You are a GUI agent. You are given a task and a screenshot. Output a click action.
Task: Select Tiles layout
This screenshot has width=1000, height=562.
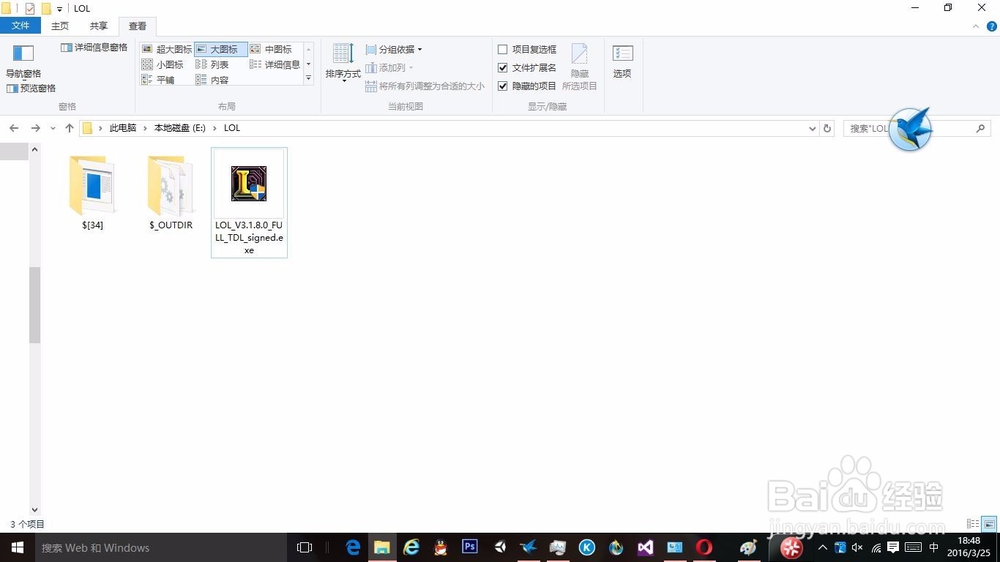pos(158,80)
